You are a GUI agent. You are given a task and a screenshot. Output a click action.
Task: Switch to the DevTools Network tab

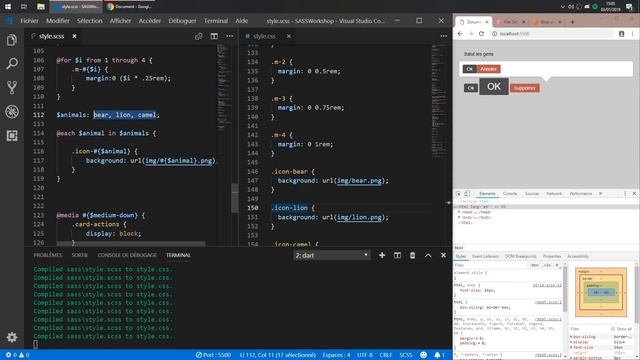554,193
